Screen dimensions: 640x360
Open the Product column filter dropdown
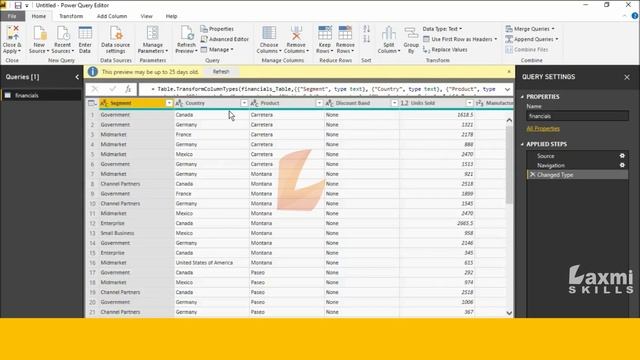(319, 103)
